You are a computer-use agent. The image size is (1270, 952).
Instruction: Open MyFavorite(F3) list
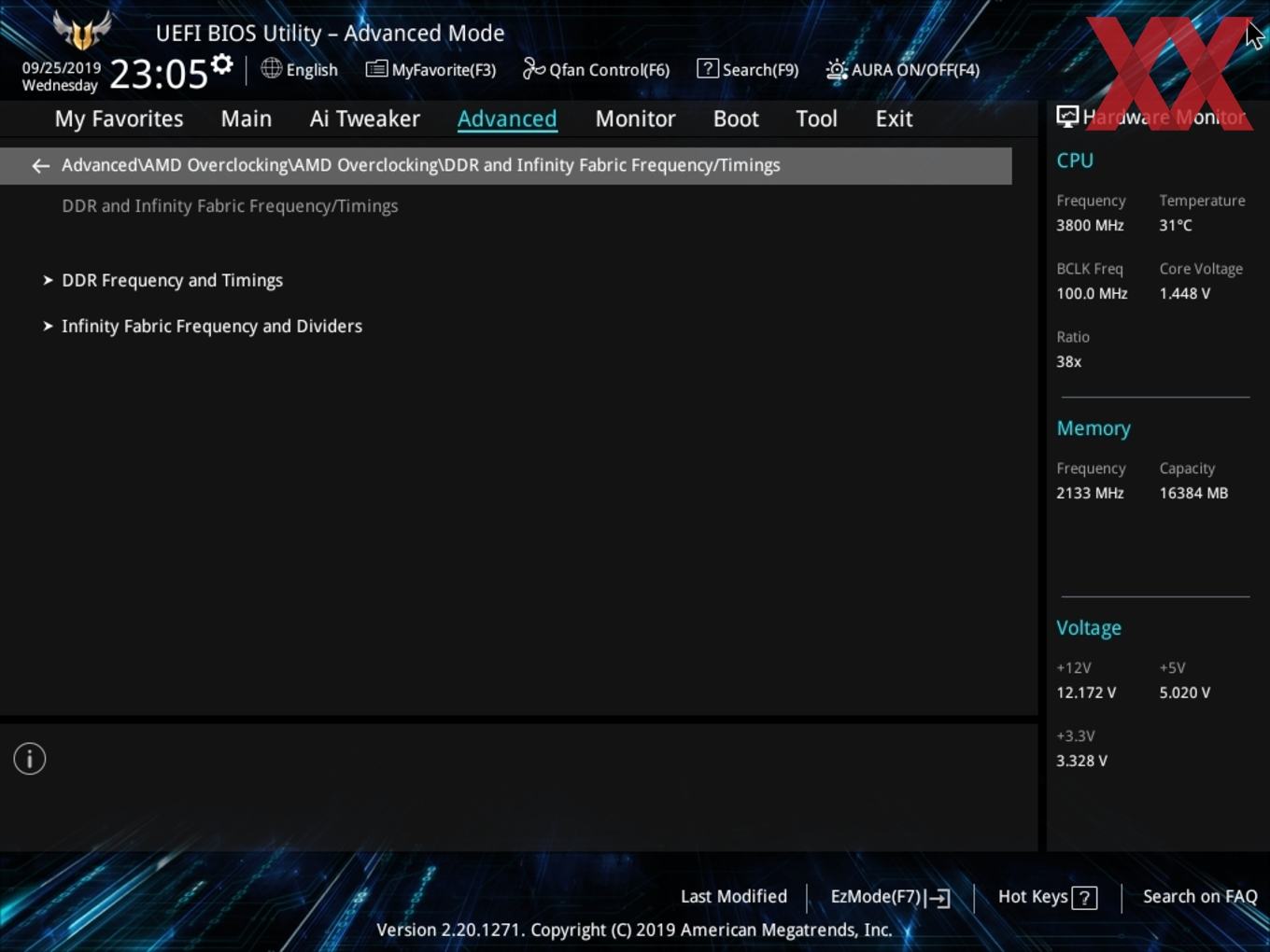(x=430, y=69)
